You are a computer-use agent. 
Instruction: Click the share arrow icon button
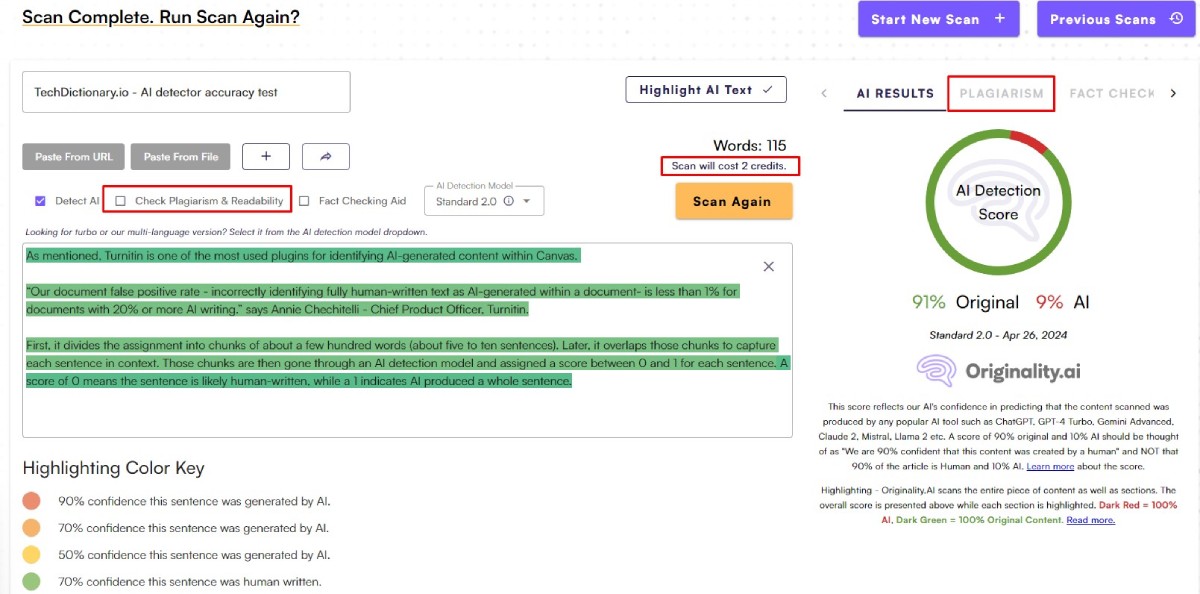pos(325,157)
